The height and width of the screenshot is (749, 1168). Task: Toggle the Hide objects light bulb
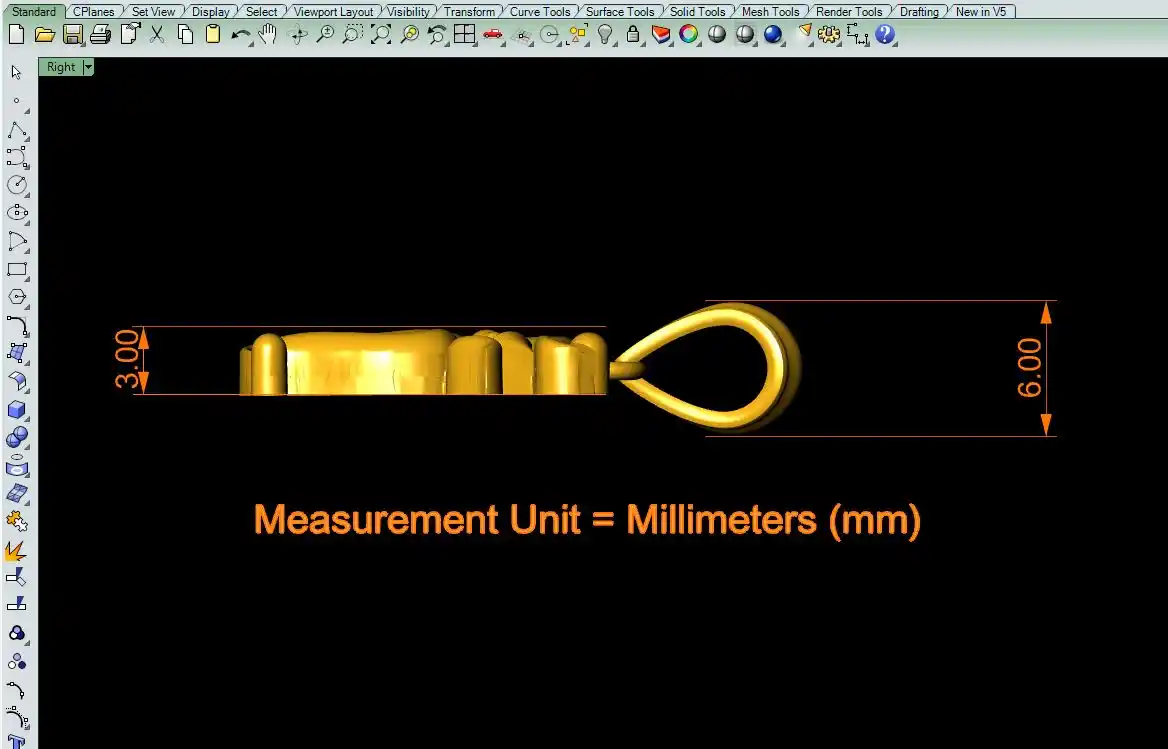605,35
